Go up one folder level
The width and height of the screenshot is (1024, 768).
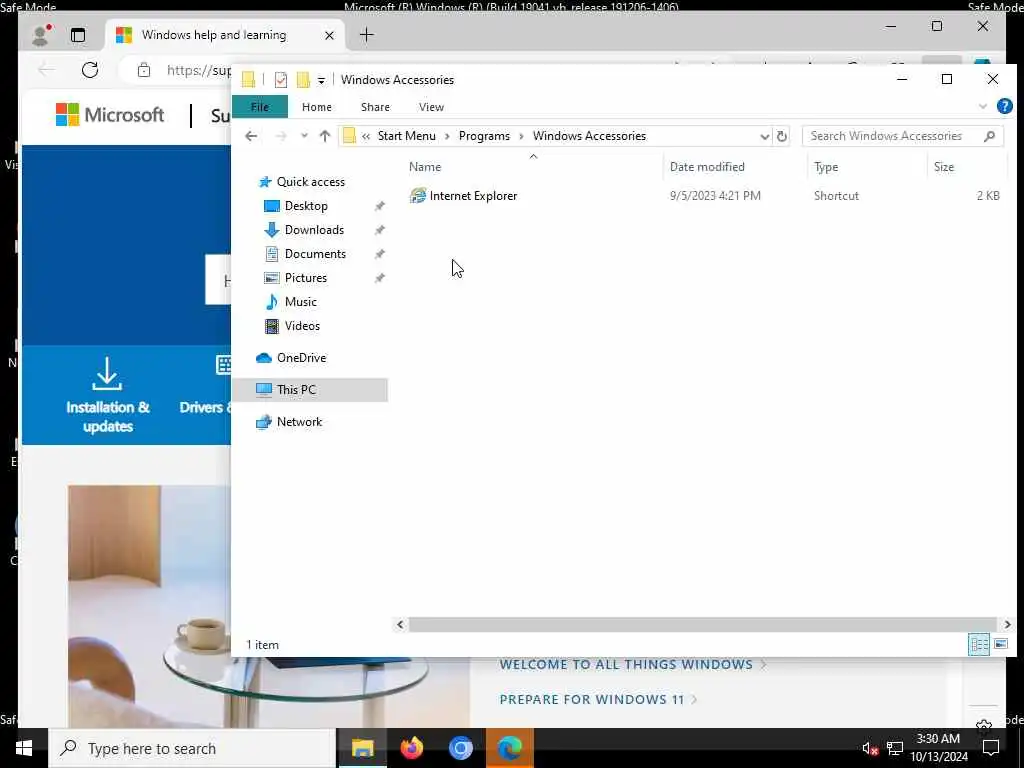pos(325,136)
